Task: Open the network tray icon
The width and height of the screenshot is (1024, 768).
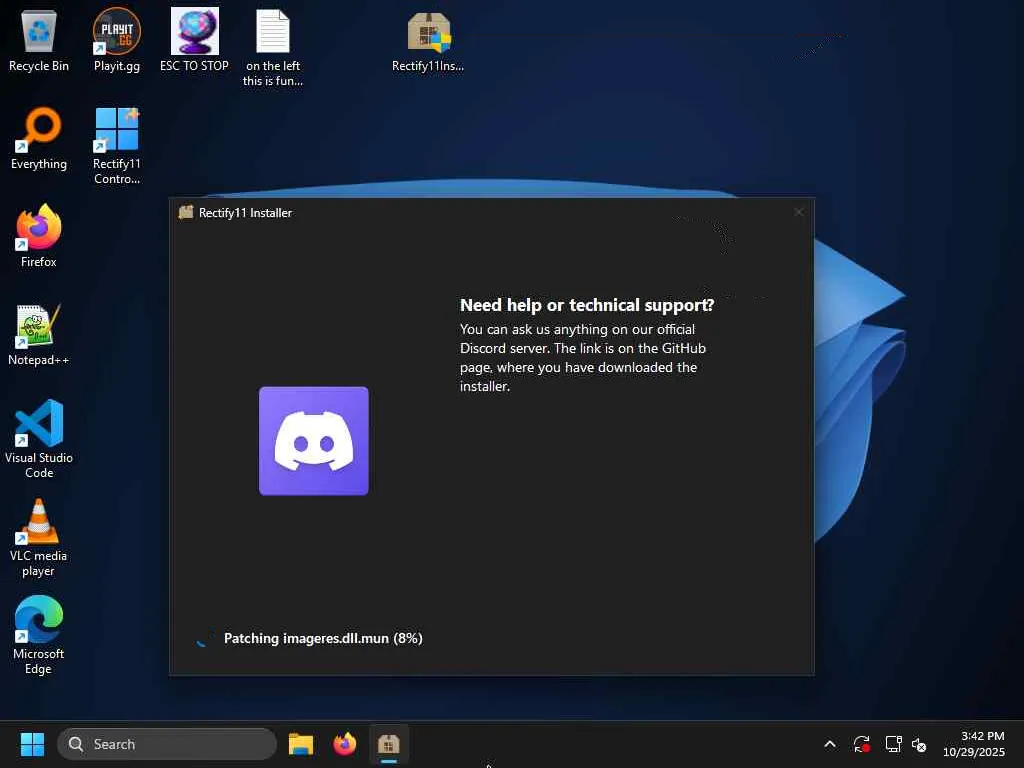Action: [893, 744]
